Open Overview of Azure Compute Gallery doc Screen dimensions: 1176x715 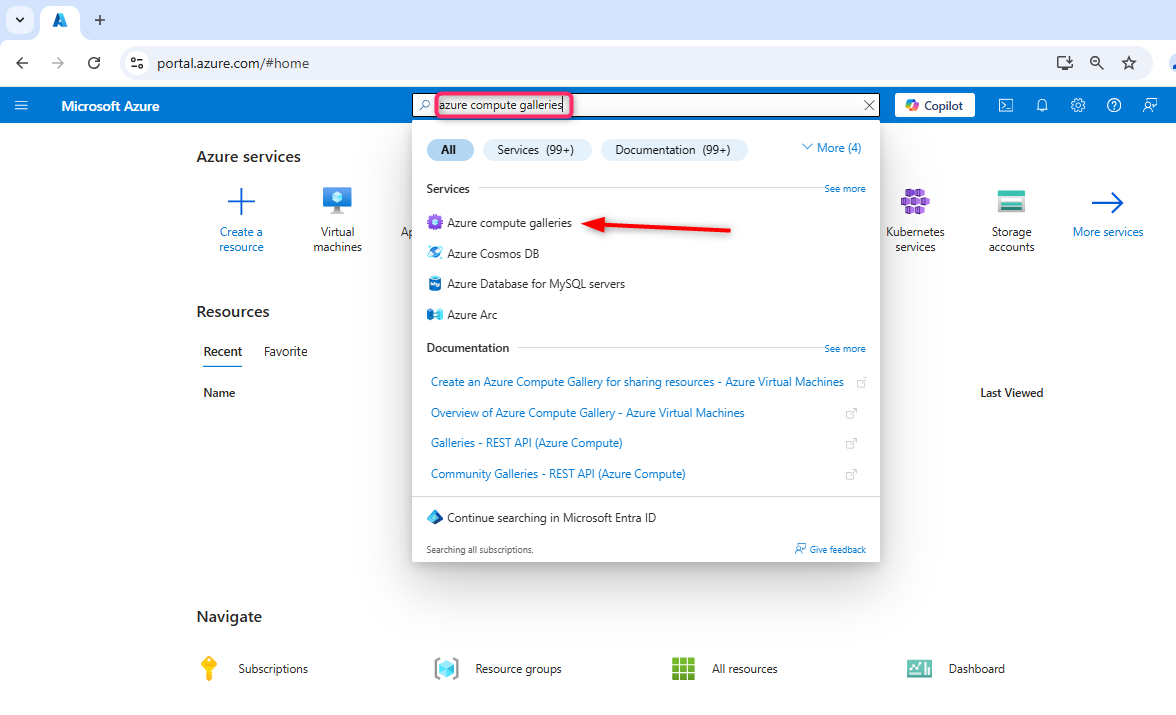(587, 413)
